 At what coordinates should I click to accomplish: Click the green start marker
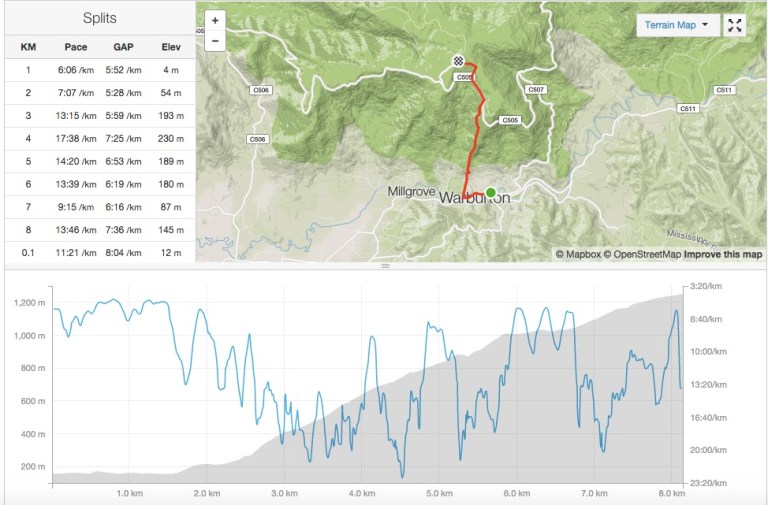coord(490,192)
